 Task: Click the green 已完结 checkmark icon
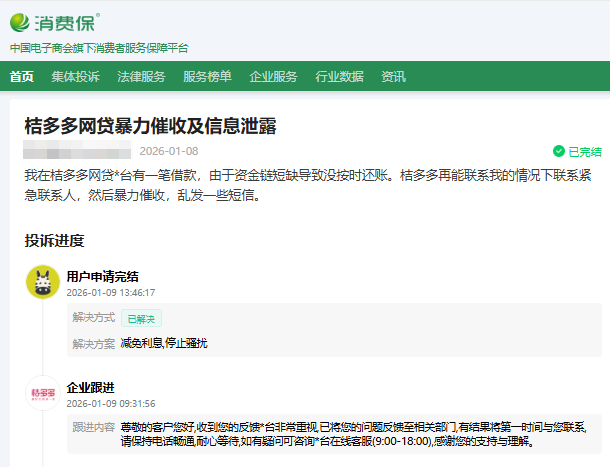pos(558,152)
